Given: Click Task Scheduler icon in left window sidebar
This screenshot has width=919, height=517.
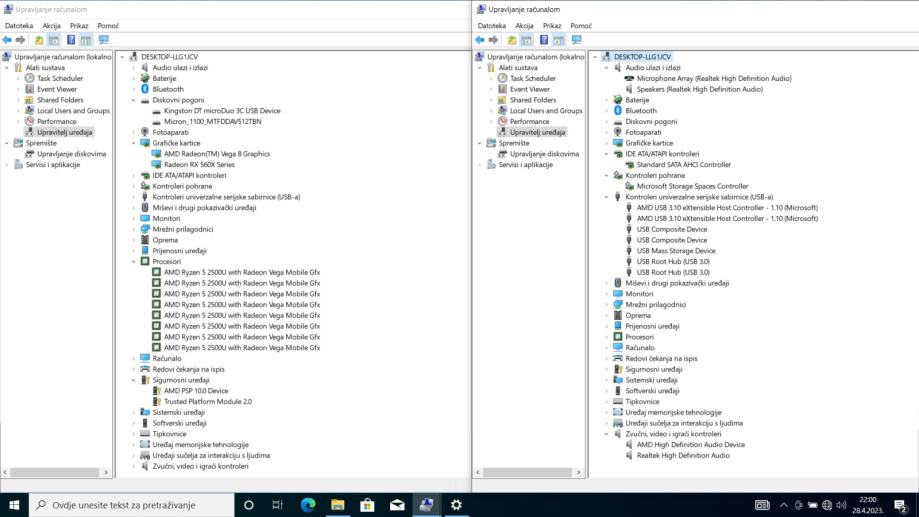Looking at the screenshot, I should coord(29,78).
